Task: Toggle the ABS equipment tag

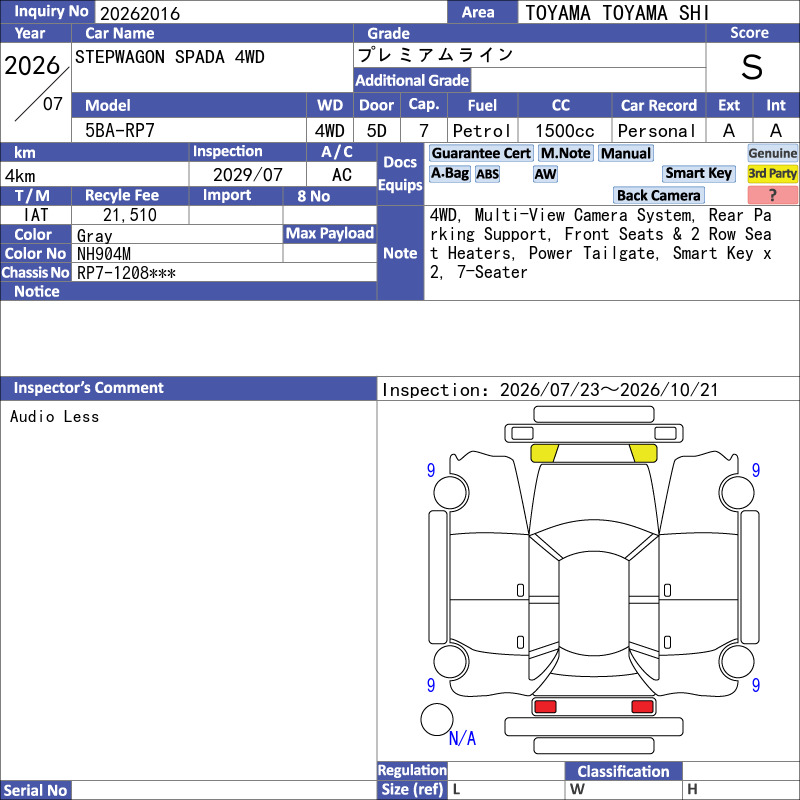Action: coord(487,173)
